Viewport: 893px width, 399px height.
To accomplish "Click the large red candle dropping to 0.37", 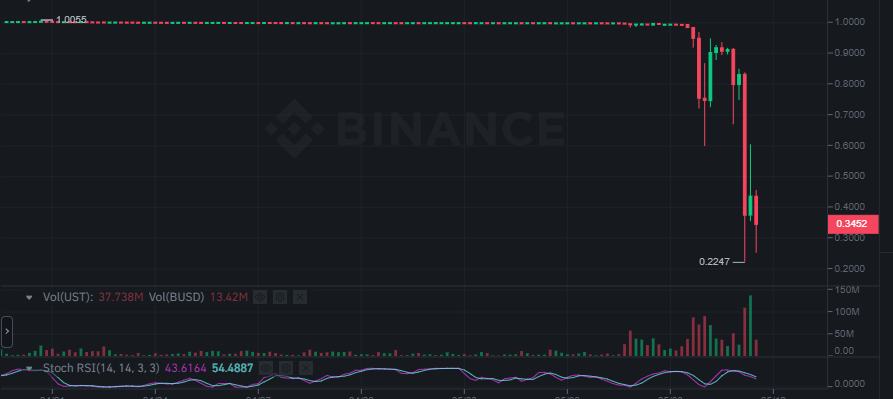I will (x=745, y=145).
